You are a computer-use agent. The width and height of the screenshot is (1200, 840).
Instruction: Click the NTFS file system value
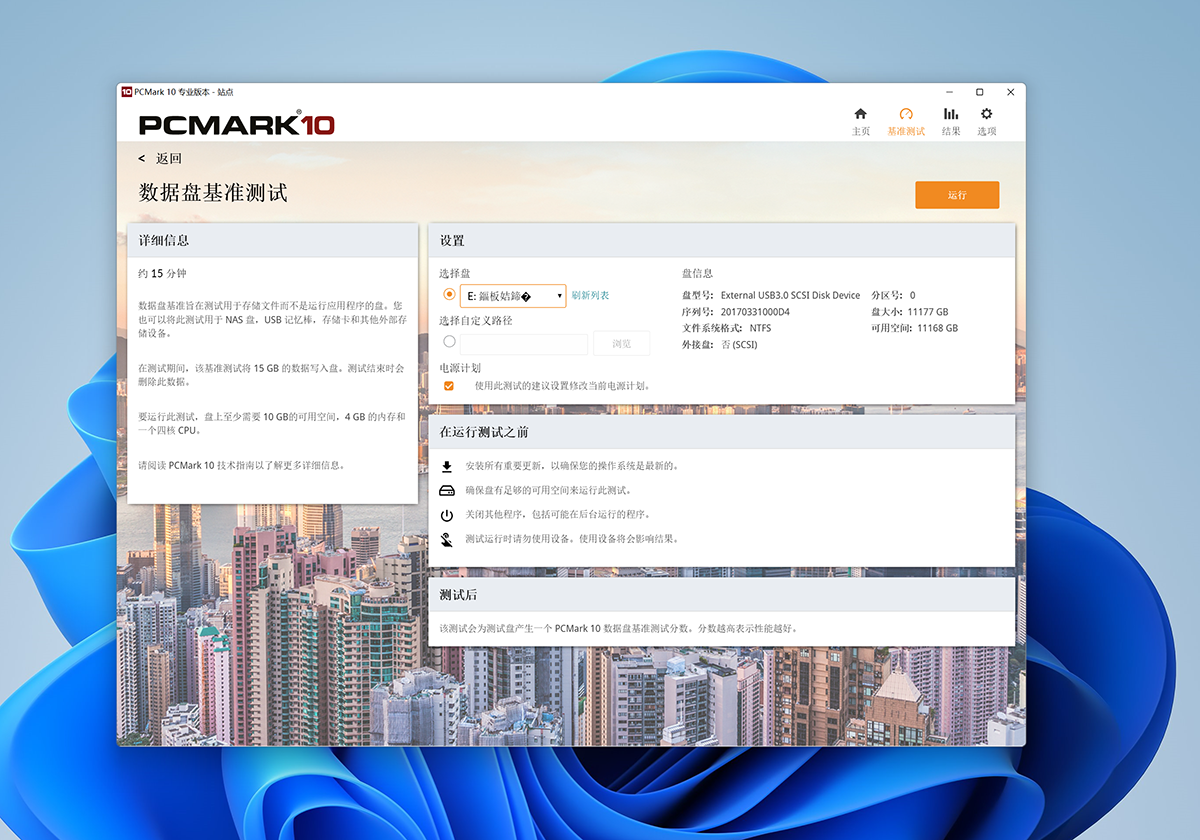tap(760, 328)
